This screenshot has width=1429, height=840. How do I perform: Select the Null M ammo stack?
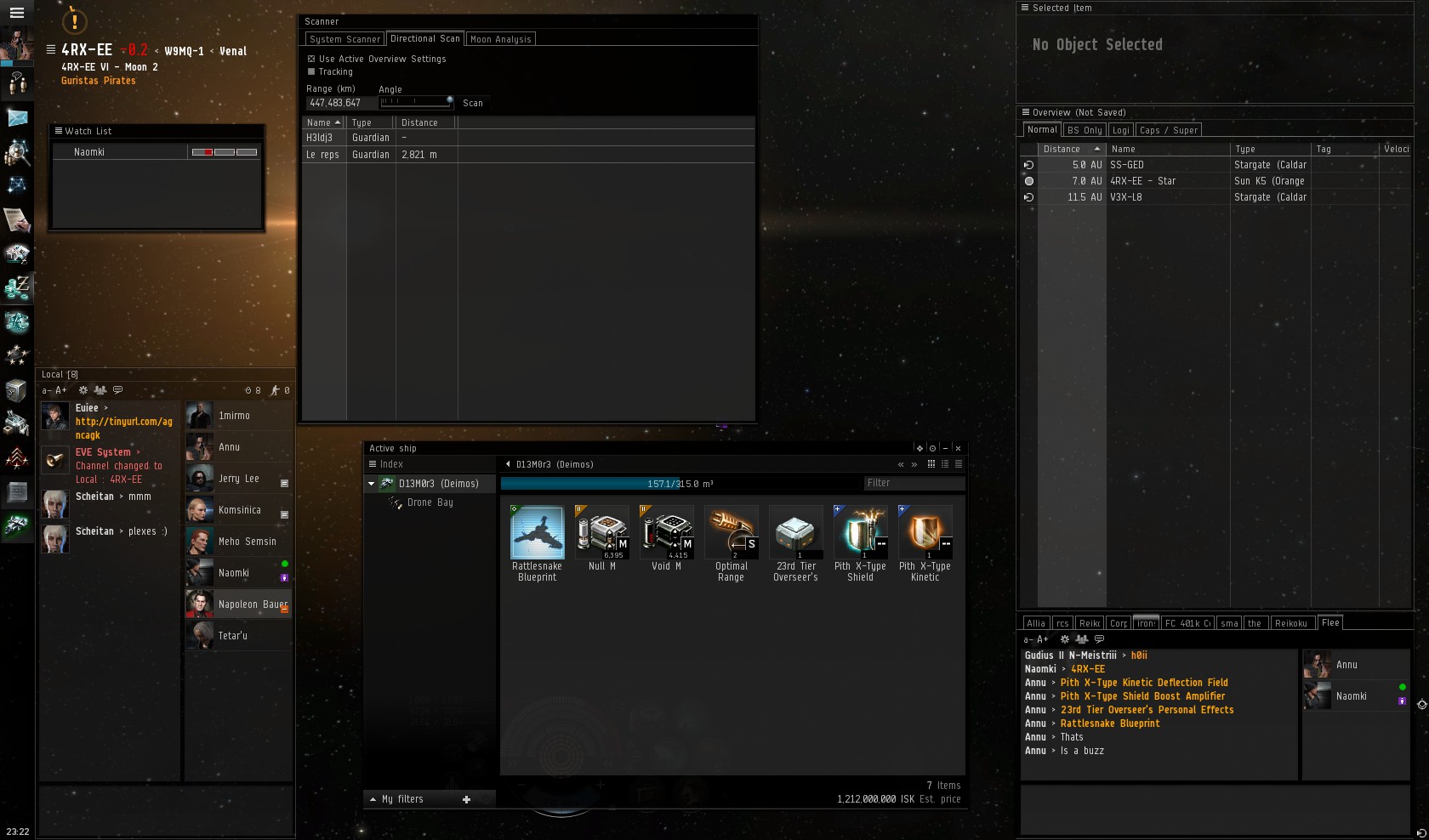[601, 538]
